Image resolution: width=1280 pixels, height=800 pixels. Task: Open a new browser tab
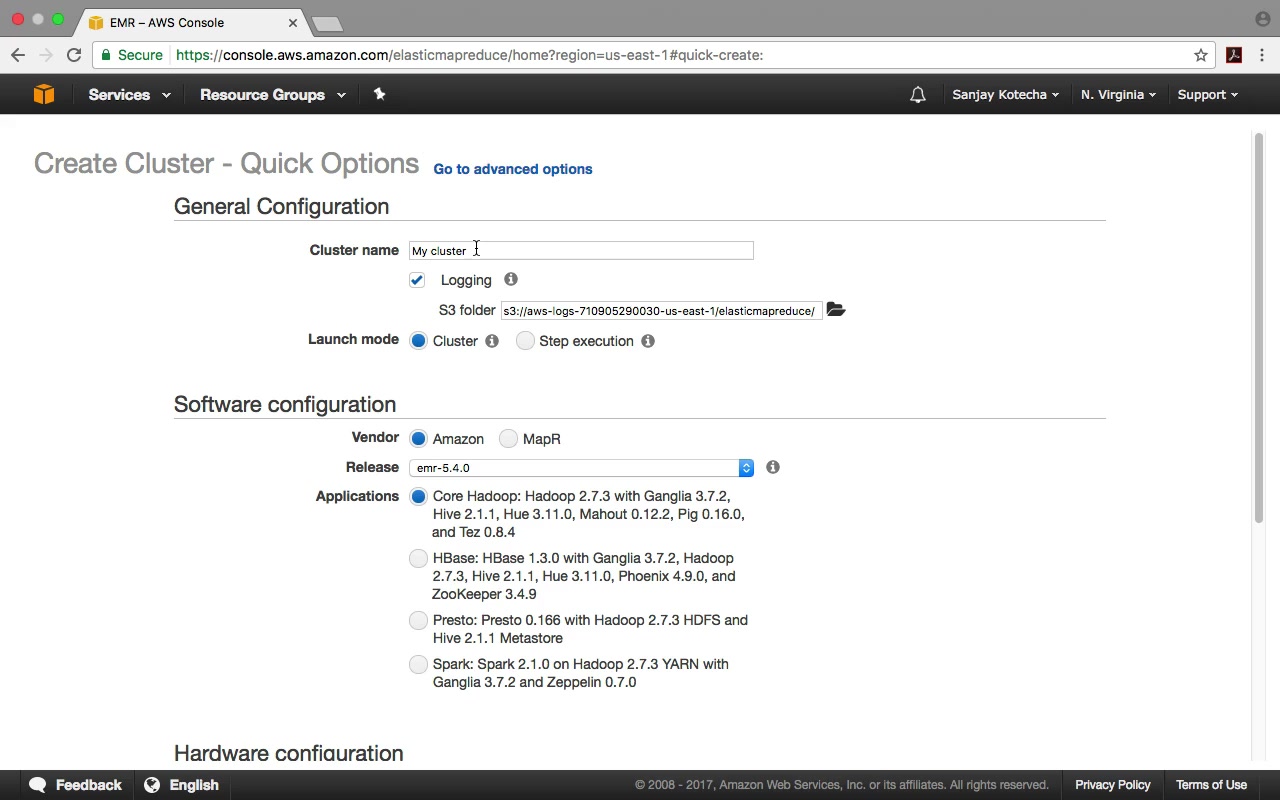pyautogui.click(x=327, y=23)
